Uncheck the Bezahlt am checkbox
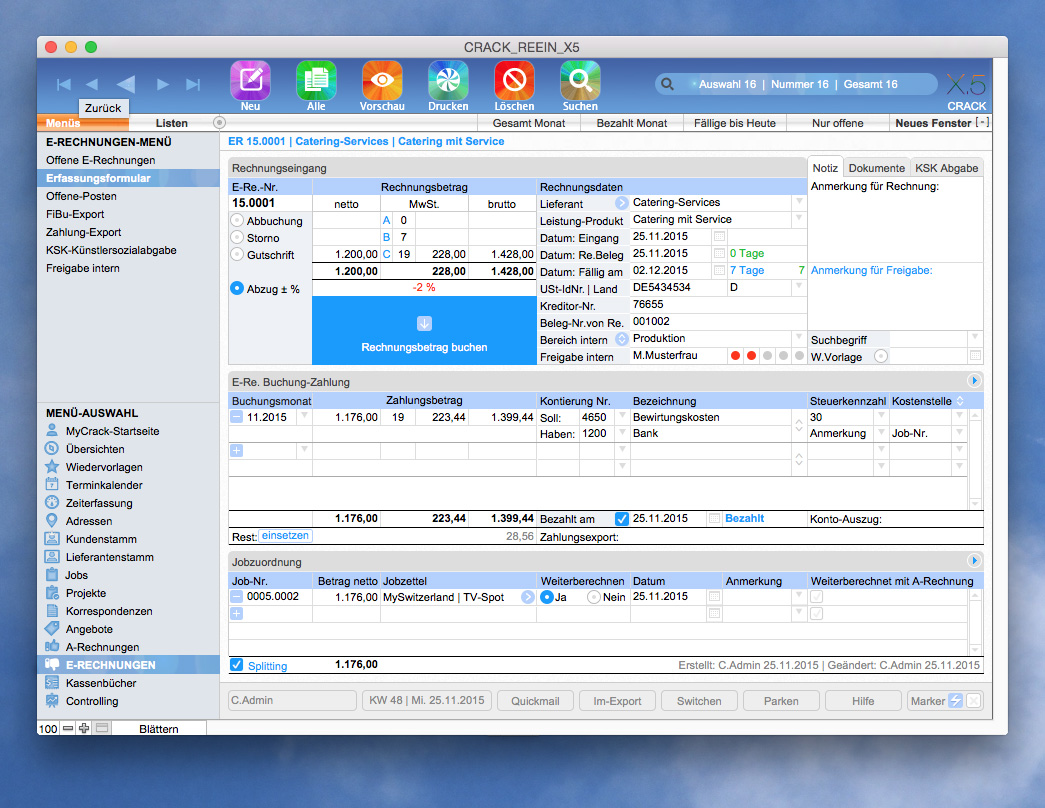The image size is (1045, 808). [x=622, y=519]
